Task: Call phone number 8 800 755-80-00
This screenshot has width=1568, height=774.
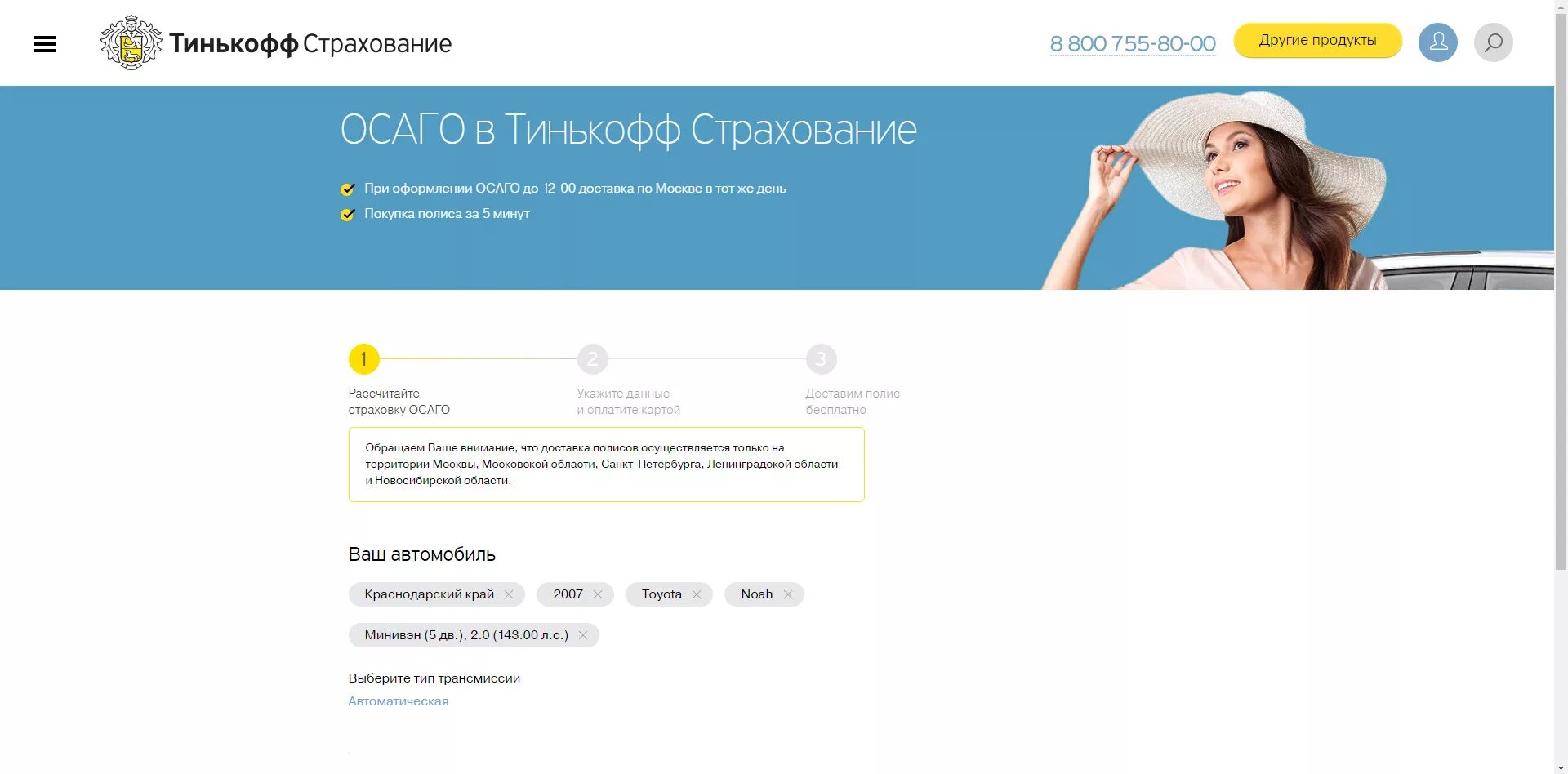Action: [x=1133, y=43]
